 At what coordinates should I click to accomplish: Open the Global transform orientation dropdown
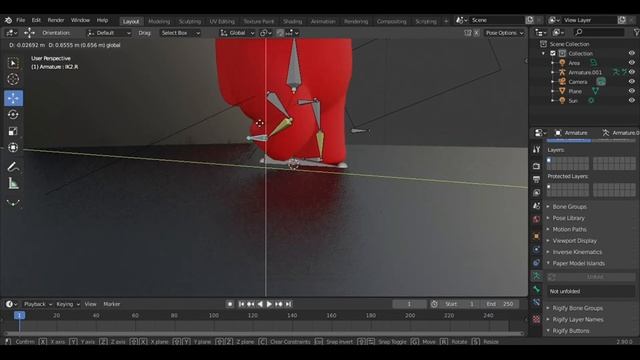click(x=237, y=33)
